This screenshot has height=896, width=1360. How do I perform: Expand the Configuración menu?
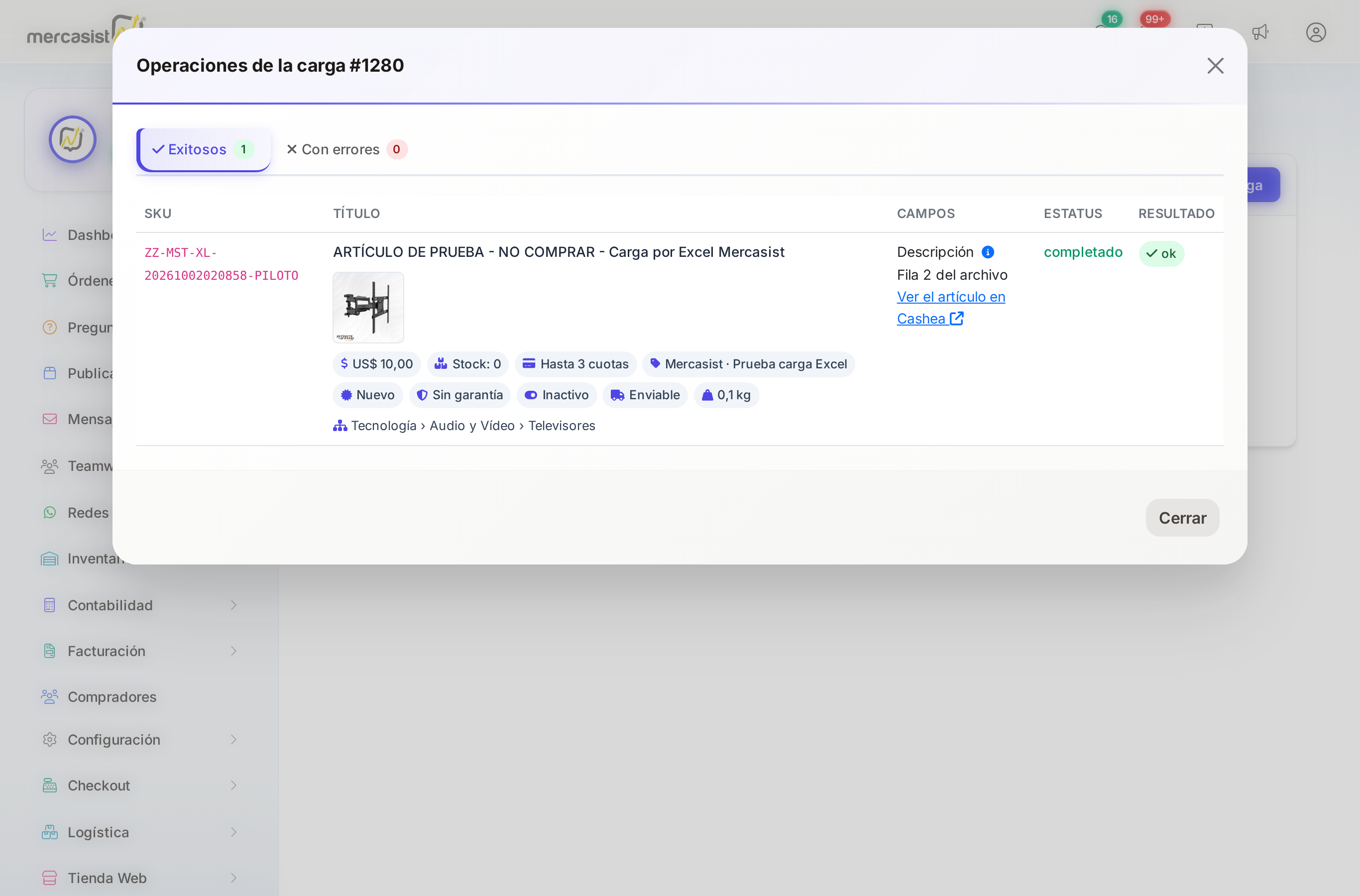click(139, 739)
